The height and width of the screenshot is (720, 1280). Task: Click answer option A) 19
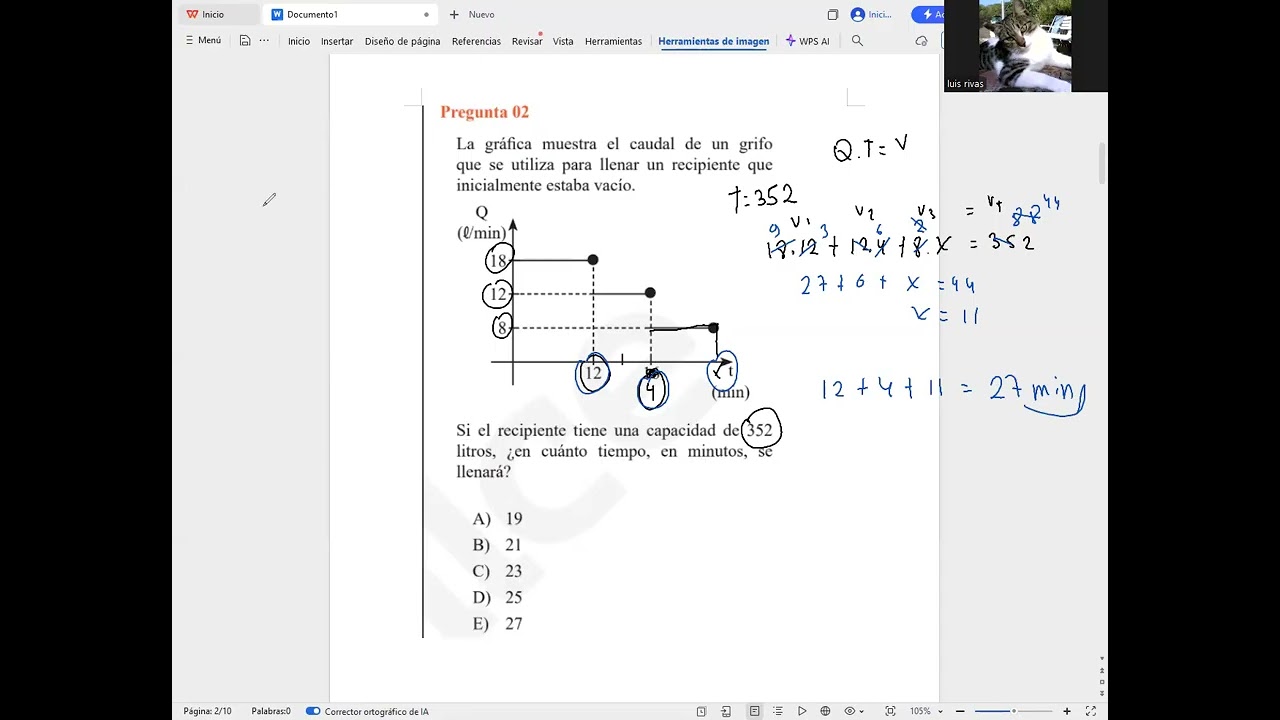(497, 519)
